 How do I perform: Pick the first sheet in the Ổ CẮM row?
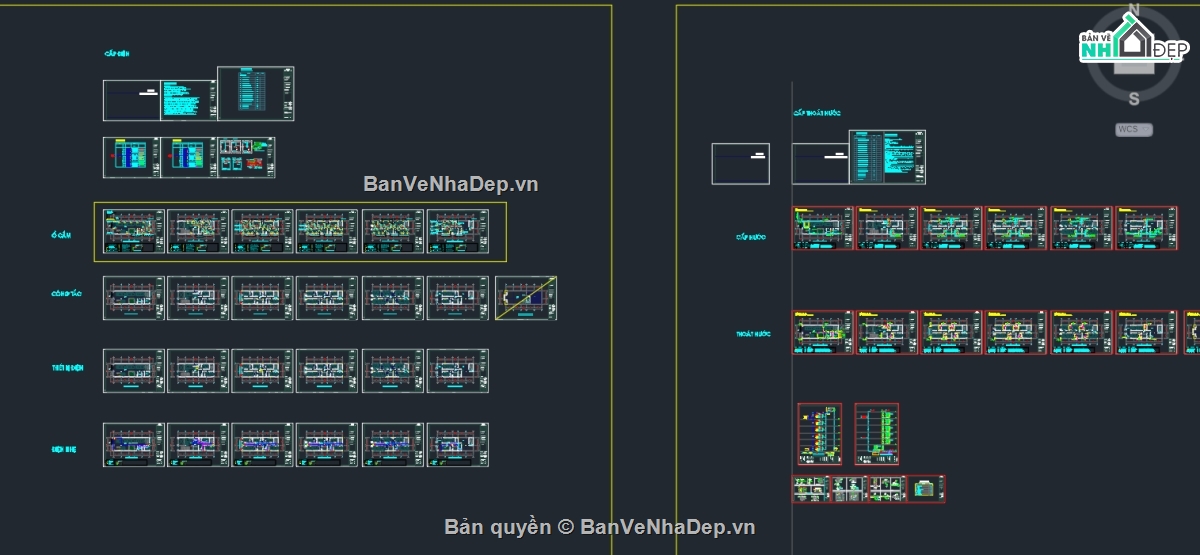point(134,231)
